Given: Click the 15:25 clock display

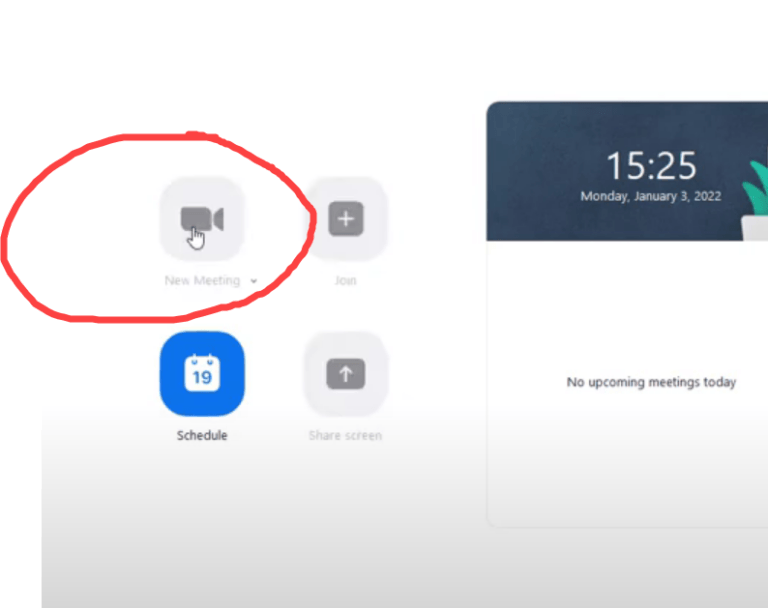Looking at the screenshot, I should point(651,165).
